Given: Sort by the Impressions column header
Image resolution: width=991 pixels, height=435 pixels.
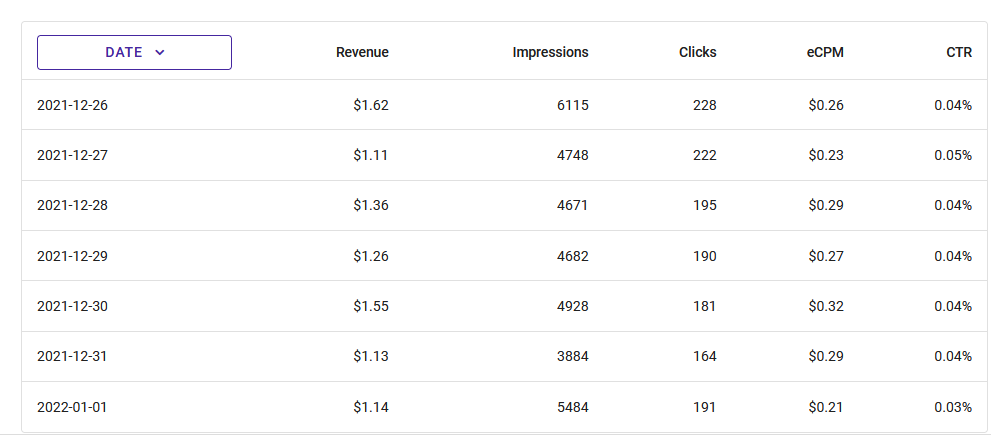Looking at the screenshot, I should [550, 53].
